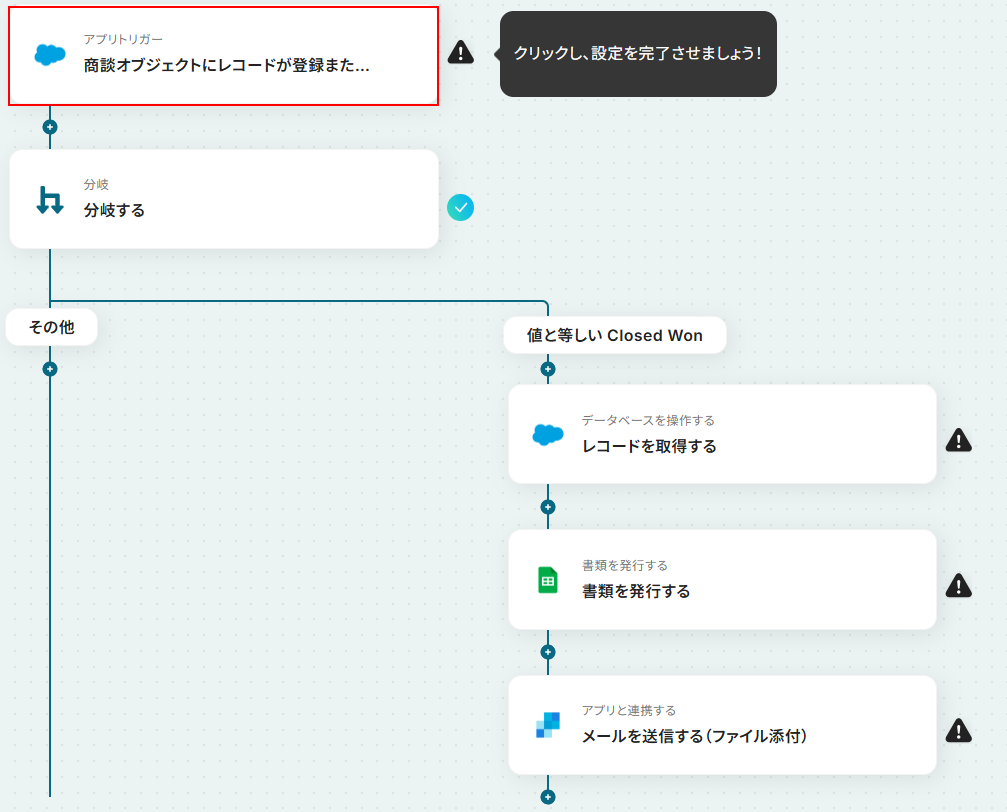Viewport: 1007px width, 812px height.
Task: Click warning triangle beside the app trigger card
Action: tap(460, 53)
